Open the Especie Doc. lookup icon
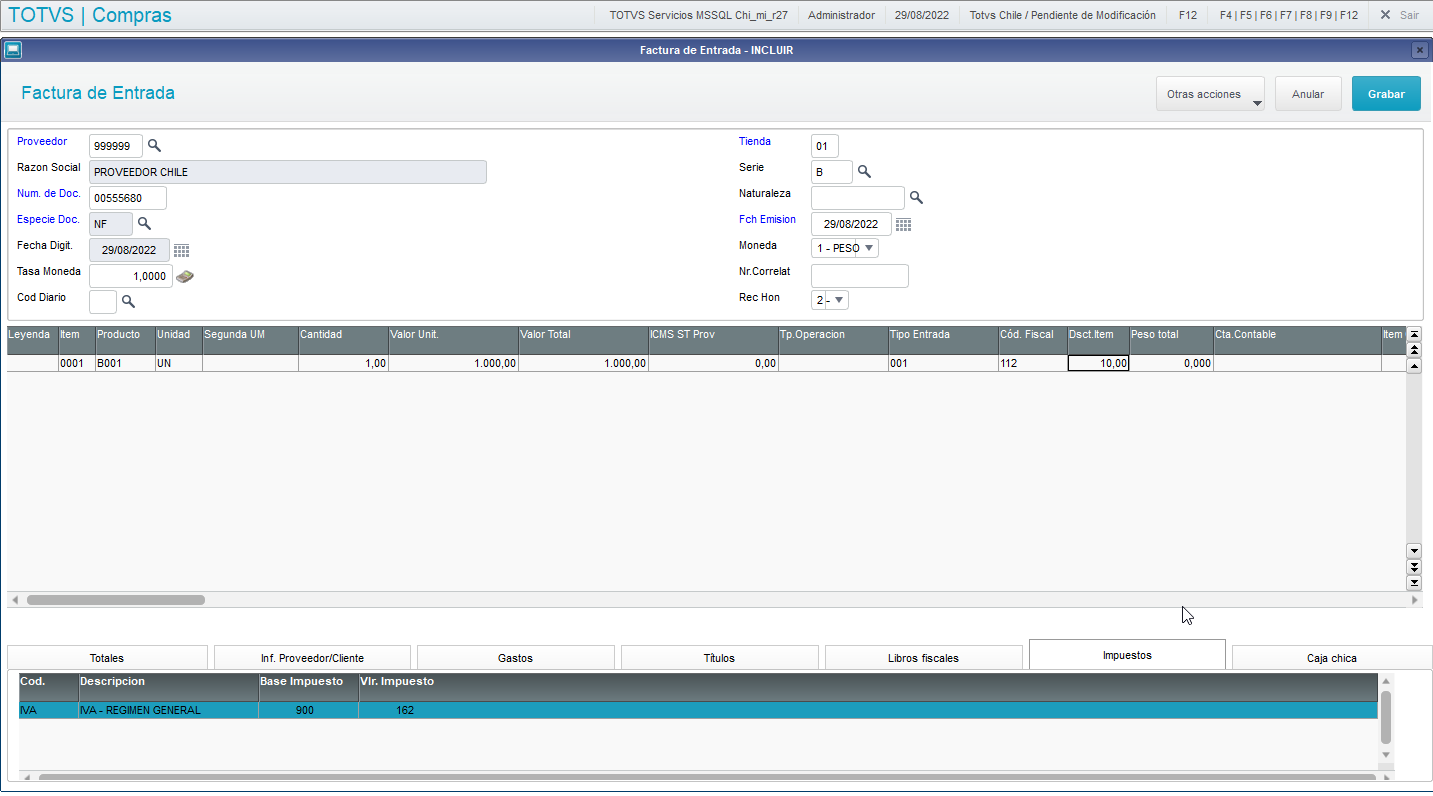Screen dimensions: 1433x796 coord(144,223)
